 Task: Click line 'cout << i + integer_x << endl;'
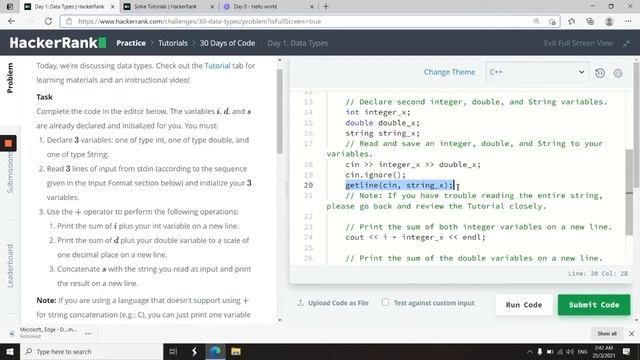click(416, 237)
